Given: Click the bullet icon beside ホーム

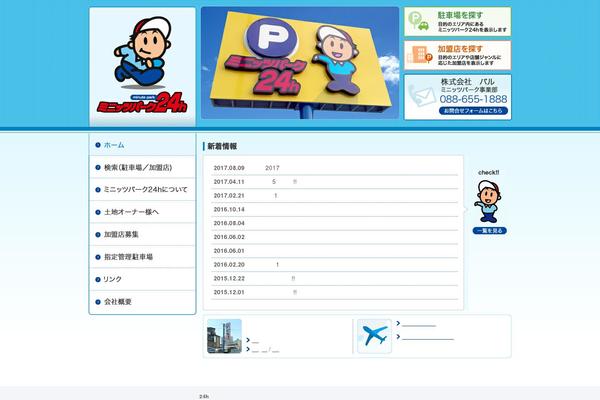Looking at the screenshot, I should 98,145.
